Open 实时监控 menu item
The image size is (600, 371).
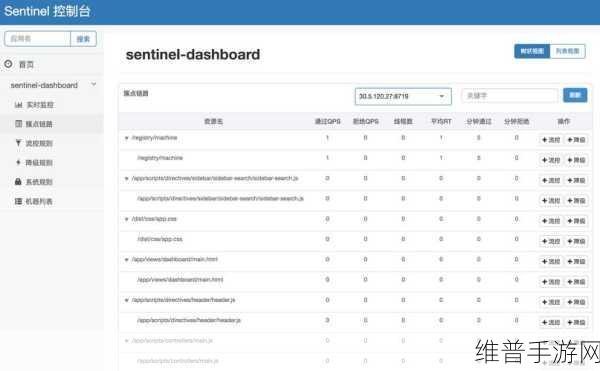click(40, 104)
